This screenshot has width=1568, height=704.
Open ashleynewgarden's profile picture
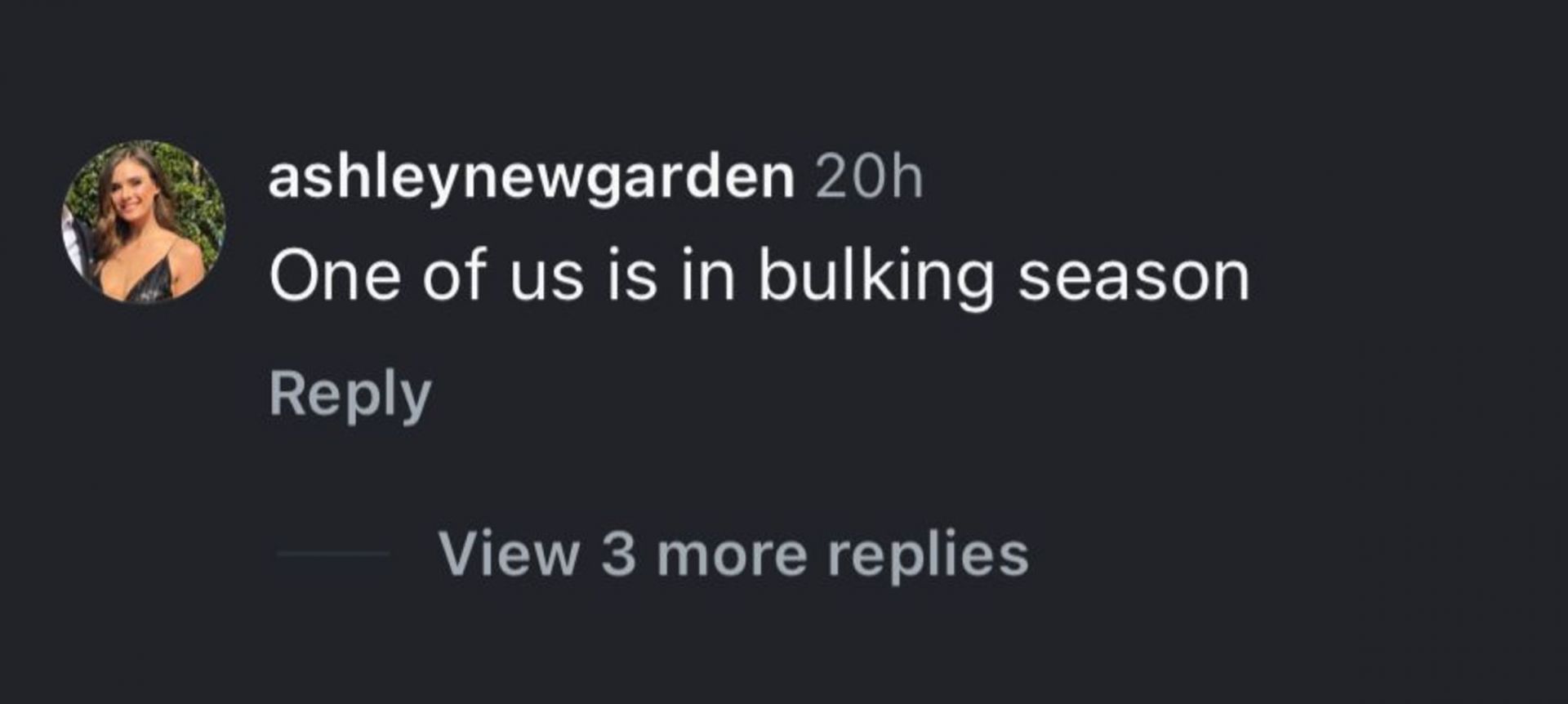(144, 221)
